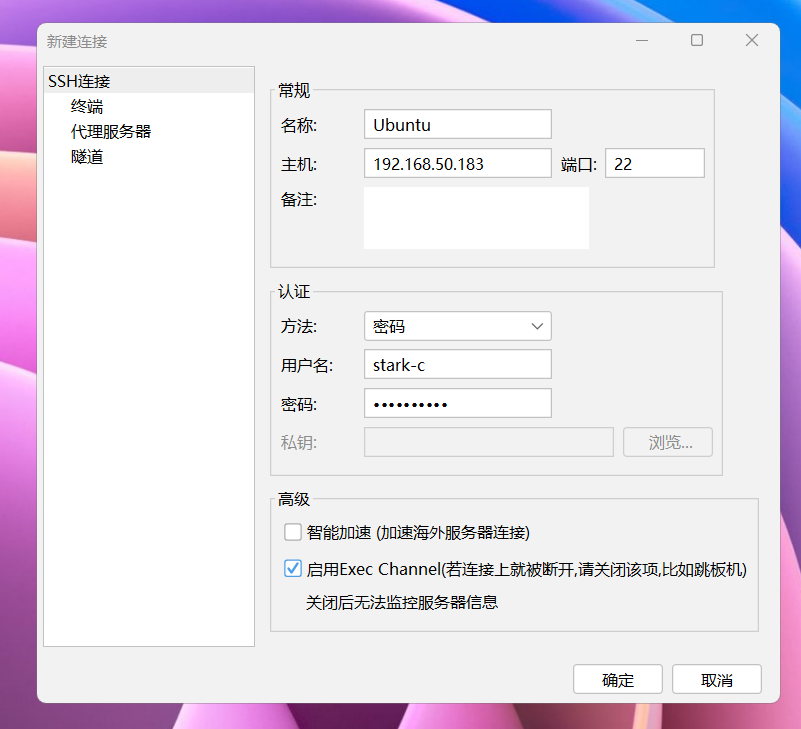The image size is (801, 729).
Task: Click the 名称 field containing Ubuntu
Action: [458, 124]
